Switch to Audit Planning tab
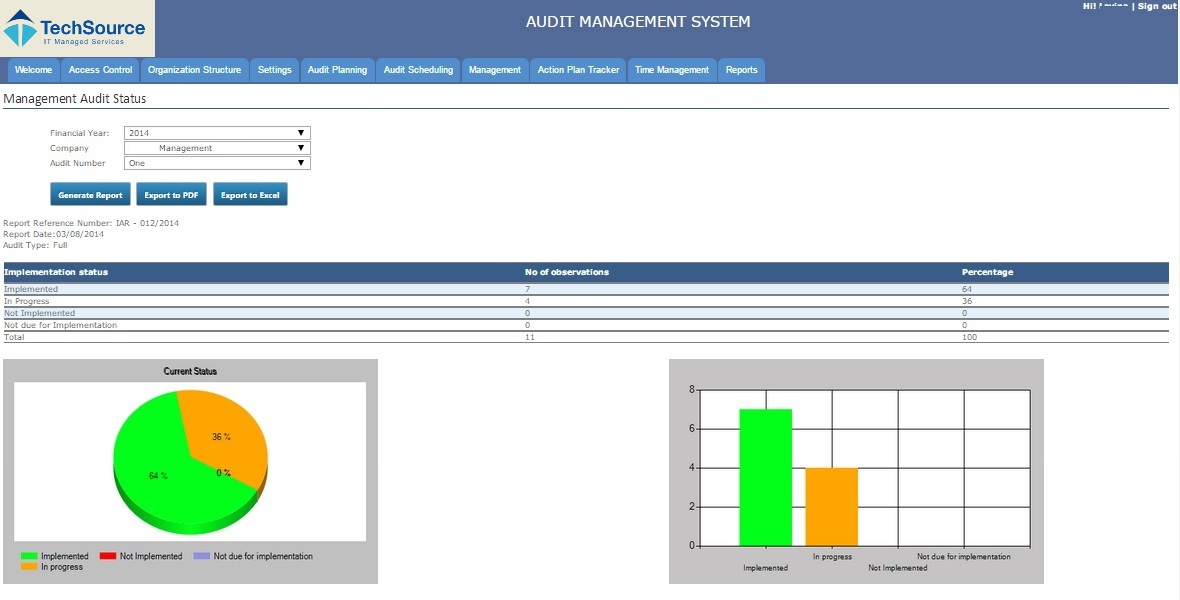Viewport: 1180px width, 600px height. click(337, 70)
